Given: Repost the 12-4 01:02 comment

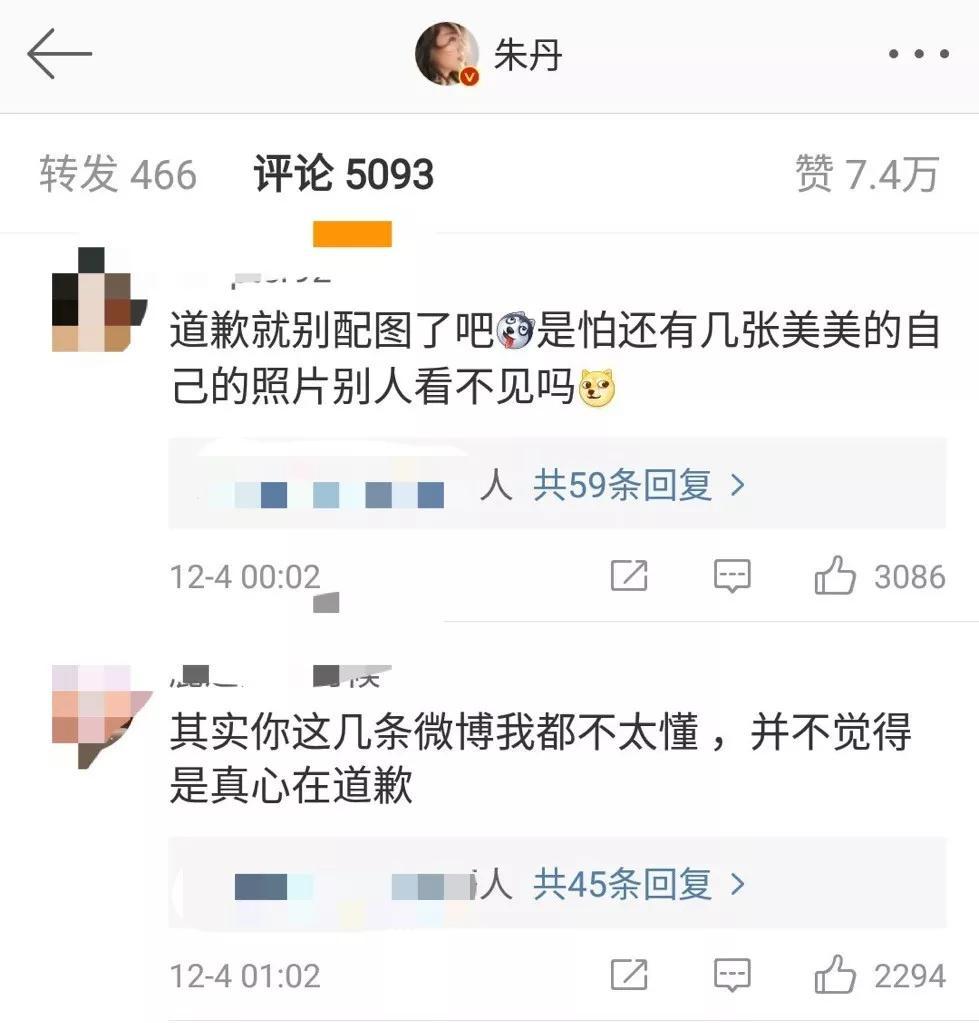Looking at the screenshot, I should point(629,975).
